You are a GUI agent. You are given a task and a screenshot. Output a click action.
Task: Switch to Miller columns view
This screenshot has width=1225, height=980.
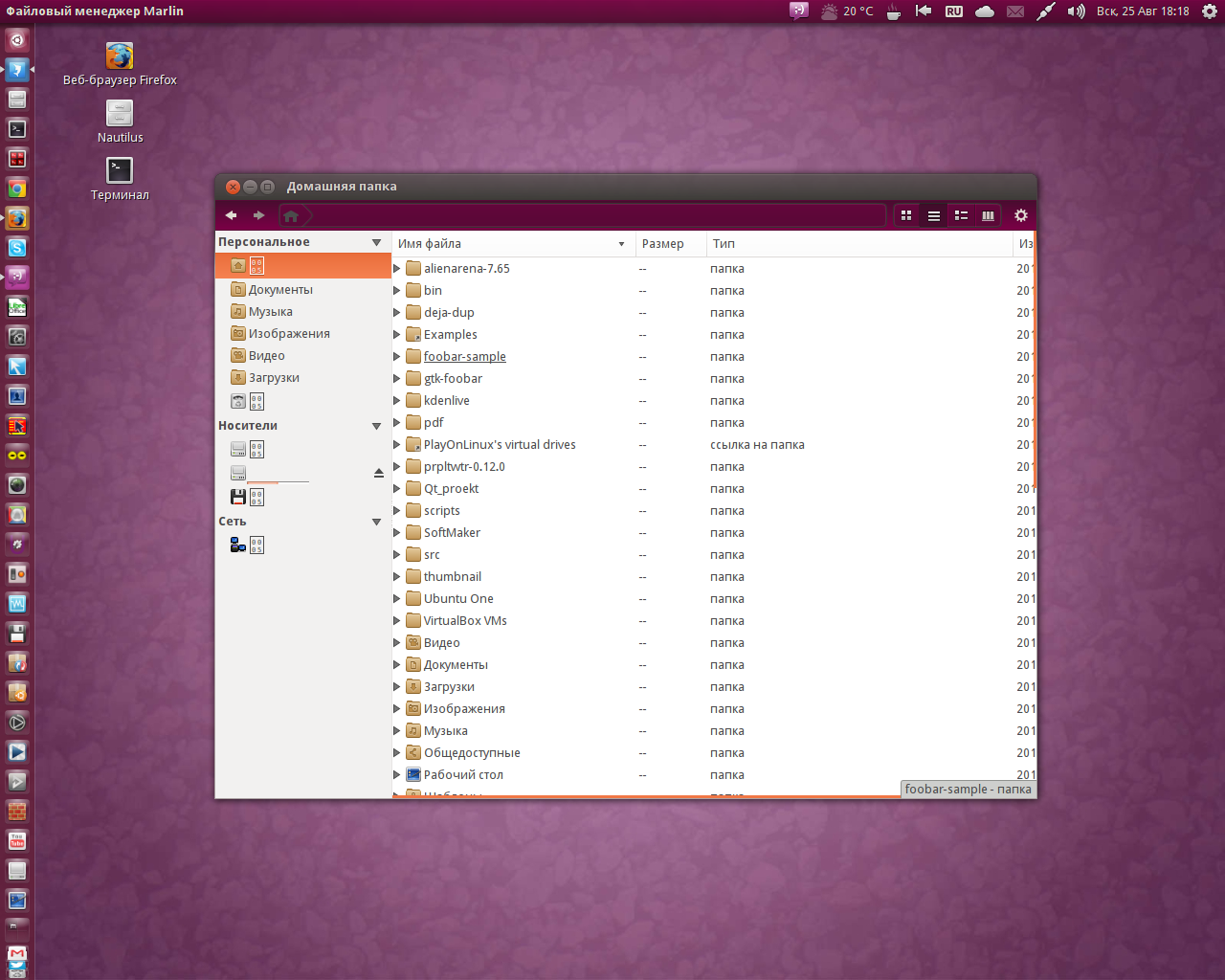988,215
